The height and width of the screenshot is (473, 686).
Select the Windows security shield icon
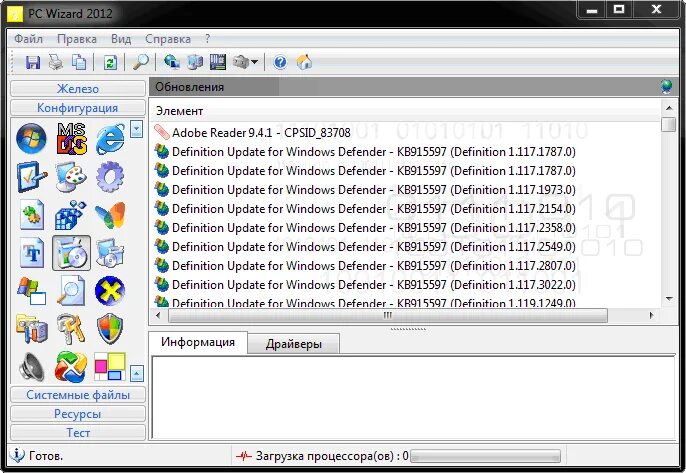coord(110,329)
